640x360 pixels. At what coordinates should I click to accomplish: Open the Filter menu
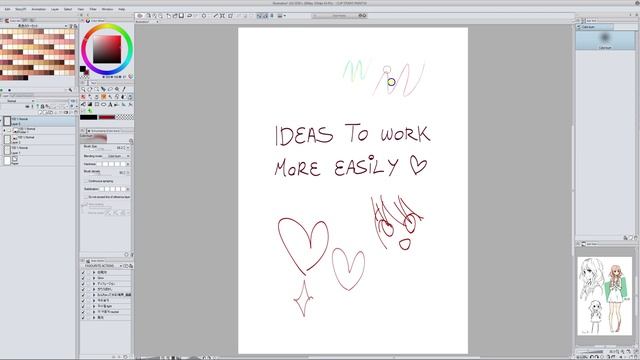point(93,9)
